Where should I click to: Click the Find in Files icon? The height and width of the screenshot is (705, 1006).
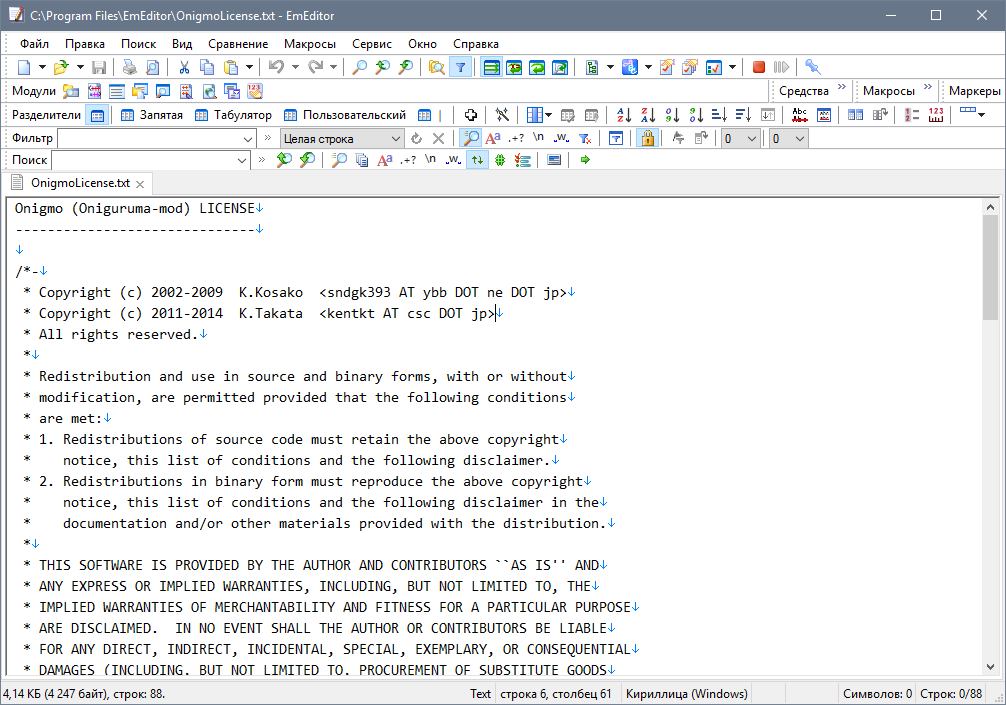[x=436, y=67]
